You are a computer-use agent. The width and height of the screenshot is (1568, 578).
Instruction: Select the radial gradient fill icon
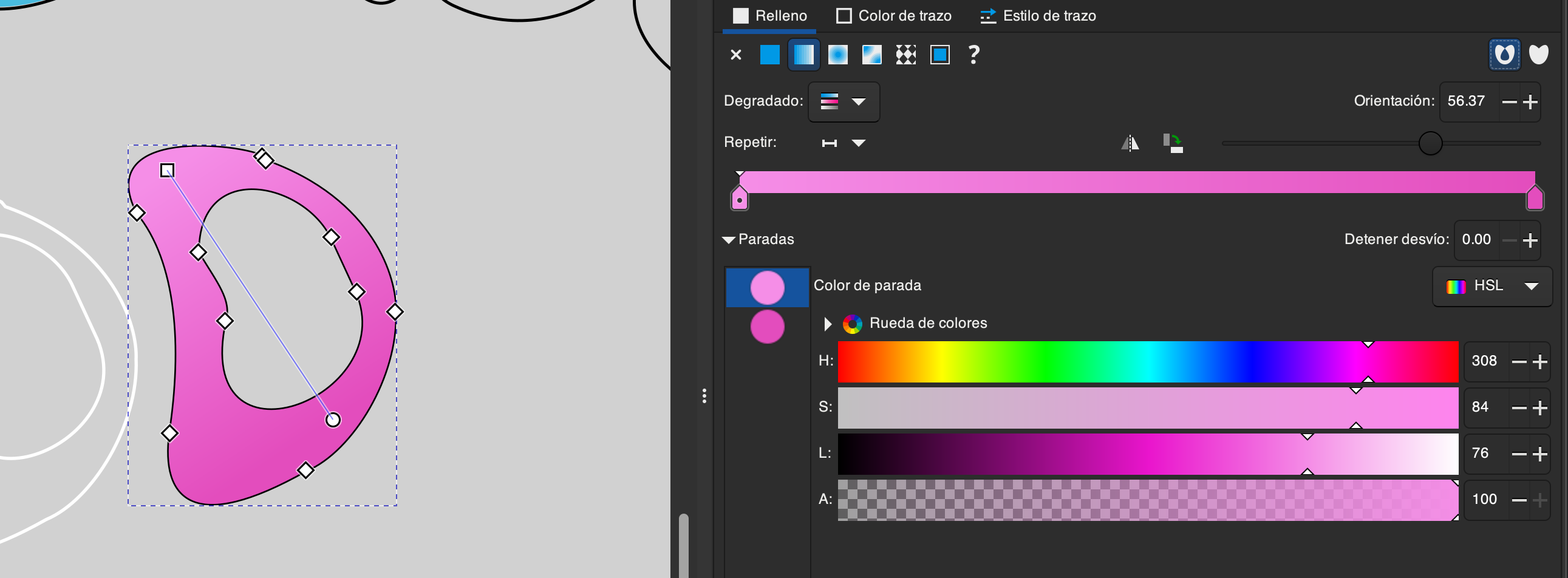tap(837, 55)
